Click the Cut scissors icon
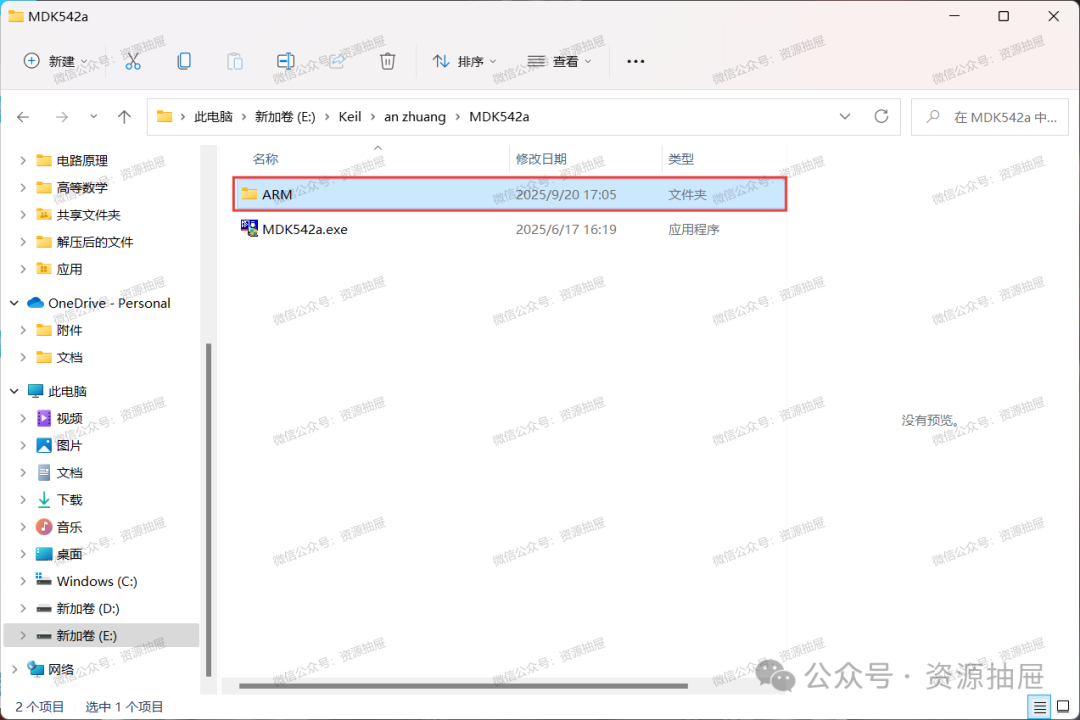1080x720 pixels. 133,61
